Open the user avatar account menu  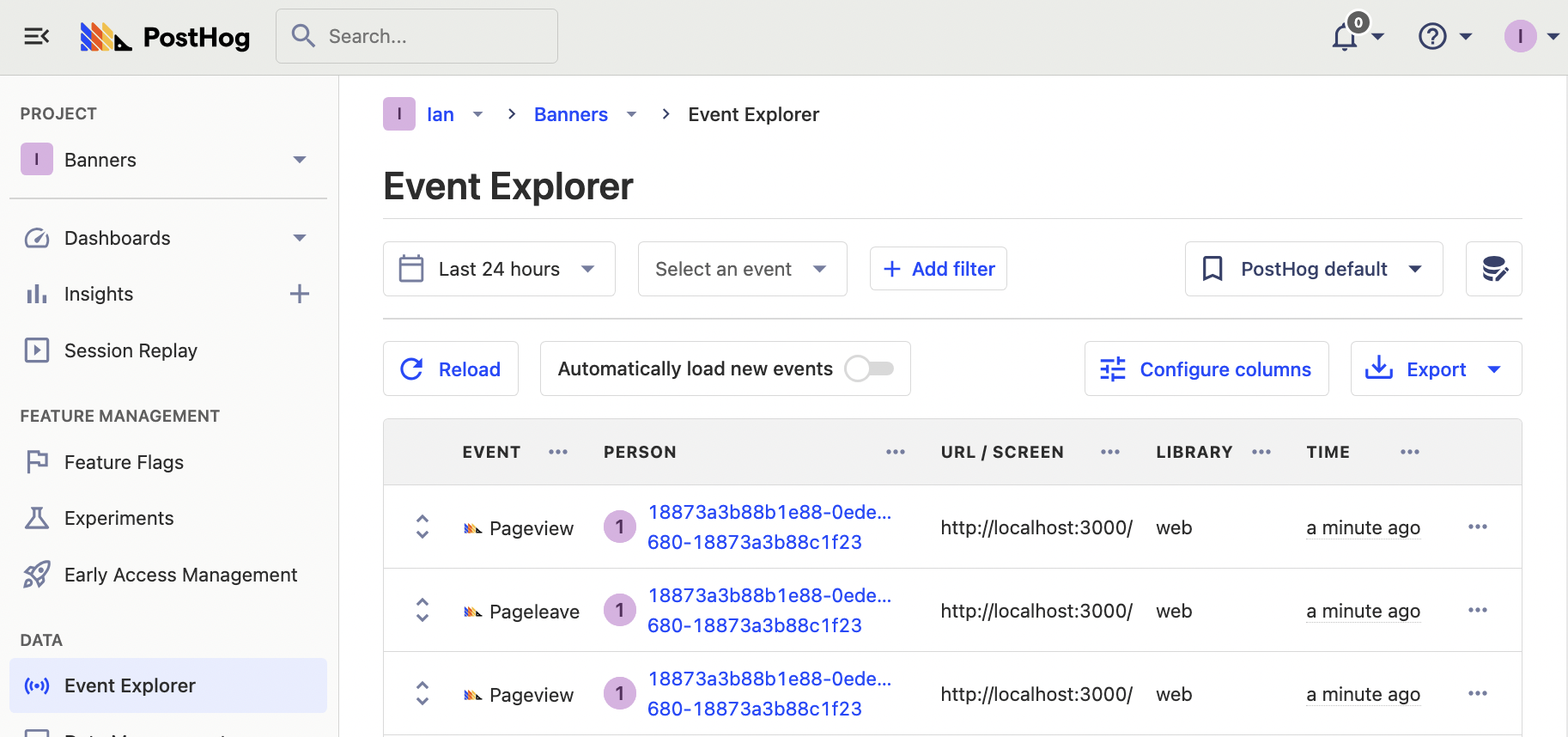(x=1520, y=37)
